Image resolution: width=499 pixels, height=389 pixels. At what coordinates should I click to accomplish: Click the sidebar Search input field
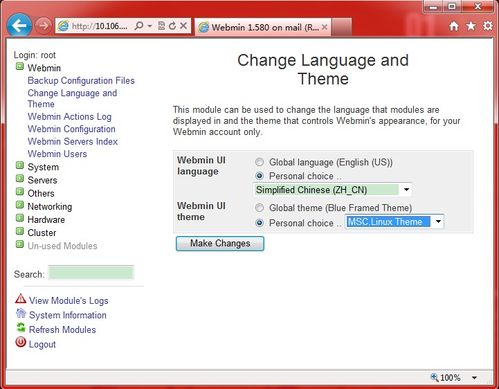[x=91, y=273]
